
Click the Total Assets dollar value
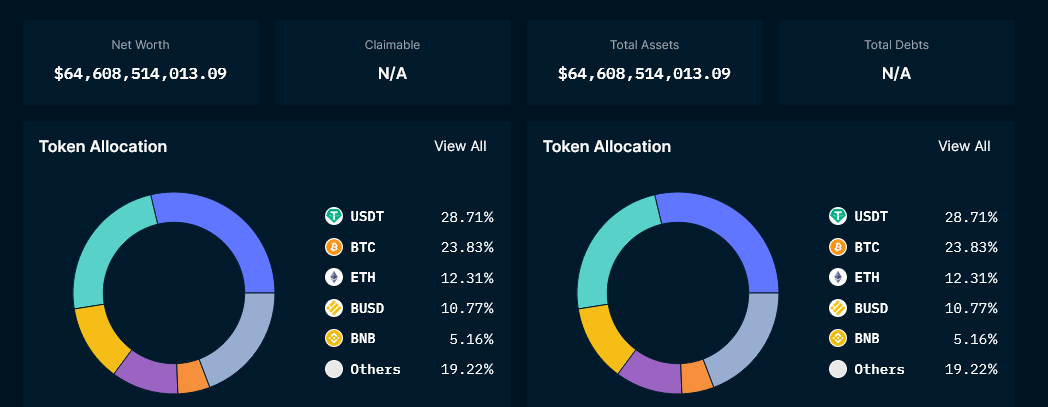pyautogui.click(x=644, y=73)
